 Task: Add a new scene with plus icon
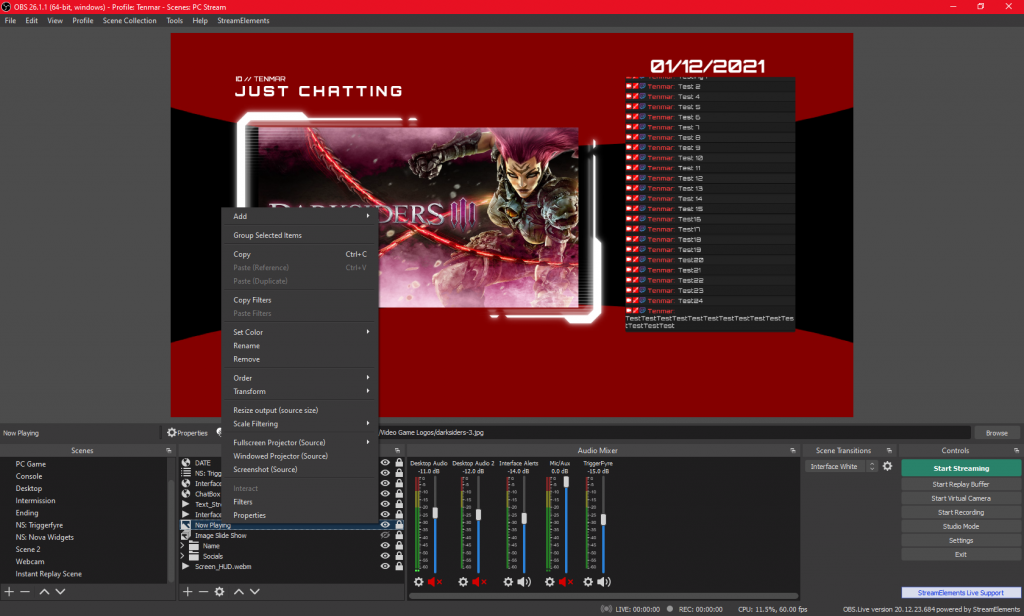pyautogui.click(x=9, y=591)
